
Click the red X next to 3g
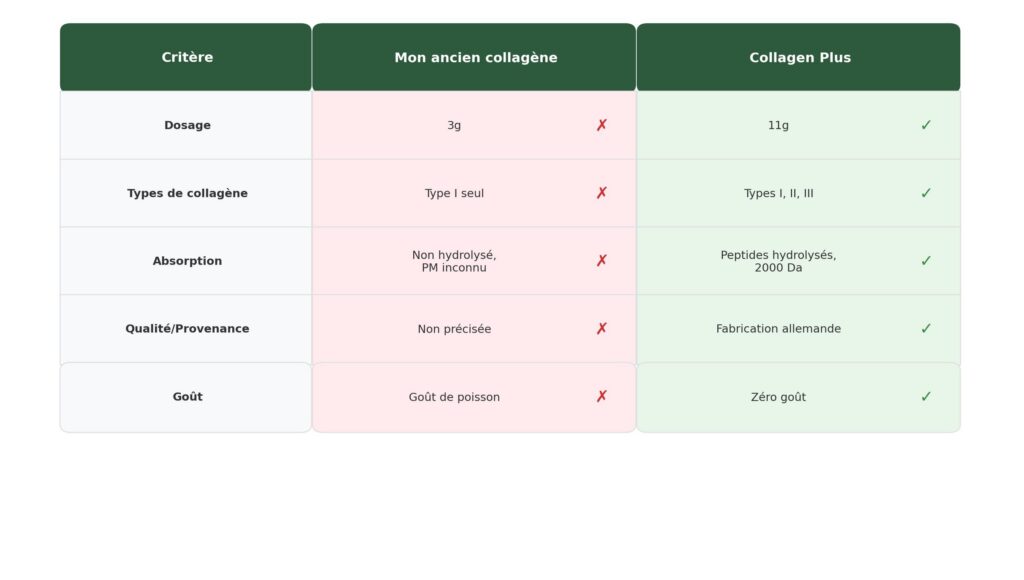pyautogui.click(x=601, y=125)
